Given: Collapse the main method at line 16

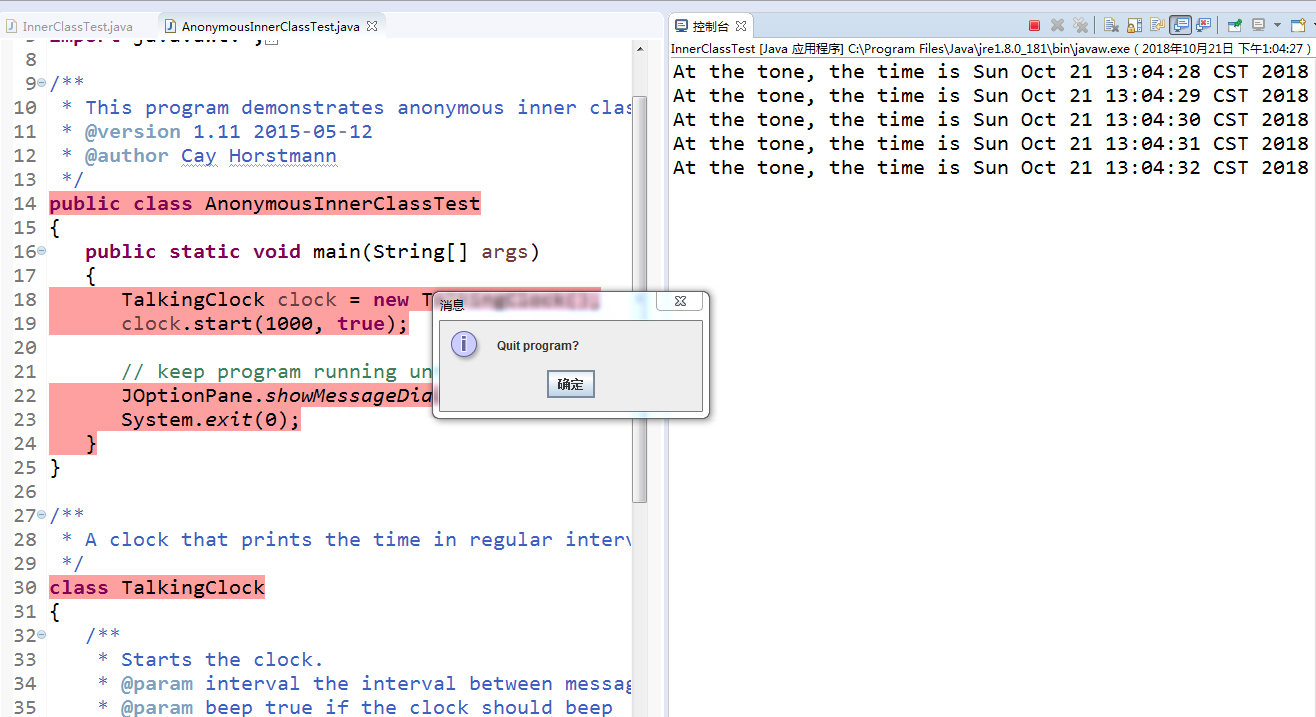Looking at the screenshot, I should (x=41, y=252).
